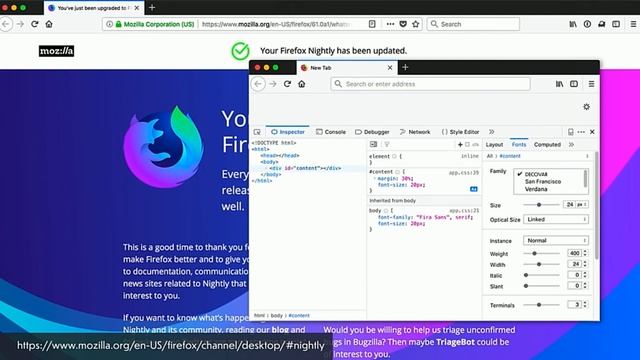Switch to Console tab

331,132
